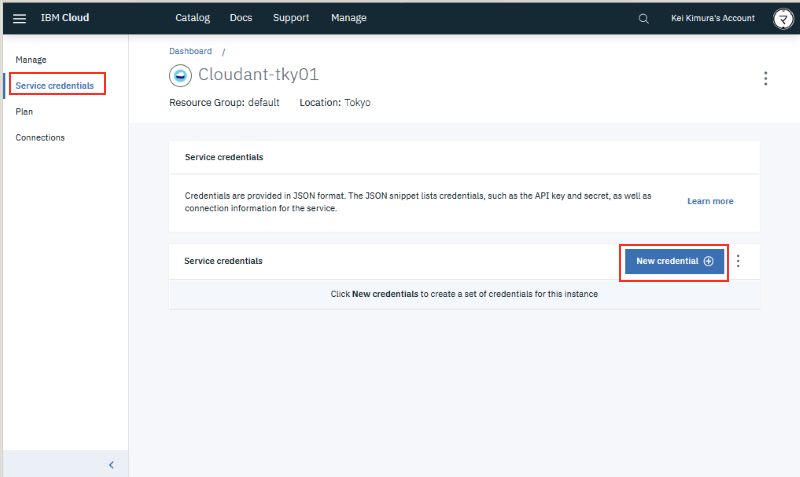Open the Catalog menu
800x477 pixels.
click(192, 18)
